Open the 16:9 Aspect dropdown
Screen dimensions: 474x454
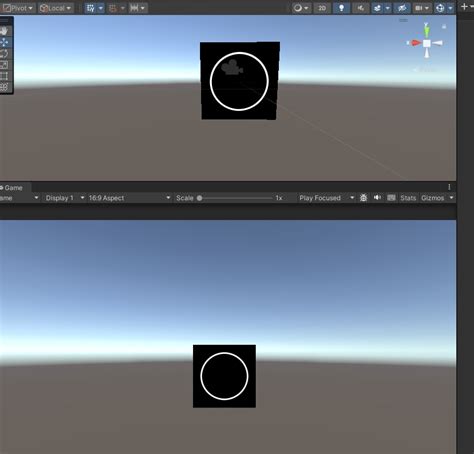129,198
